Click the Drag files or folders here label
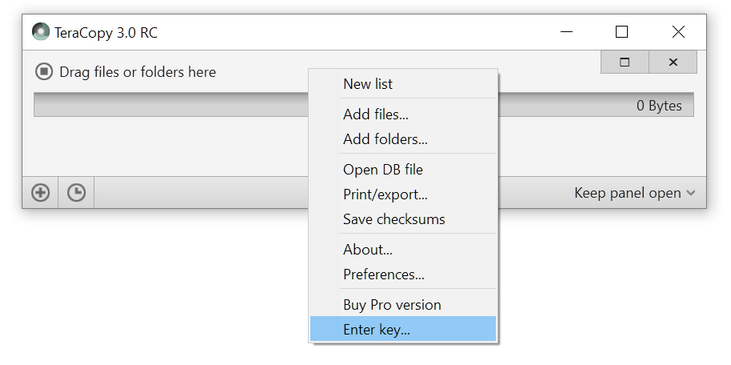 138,72
